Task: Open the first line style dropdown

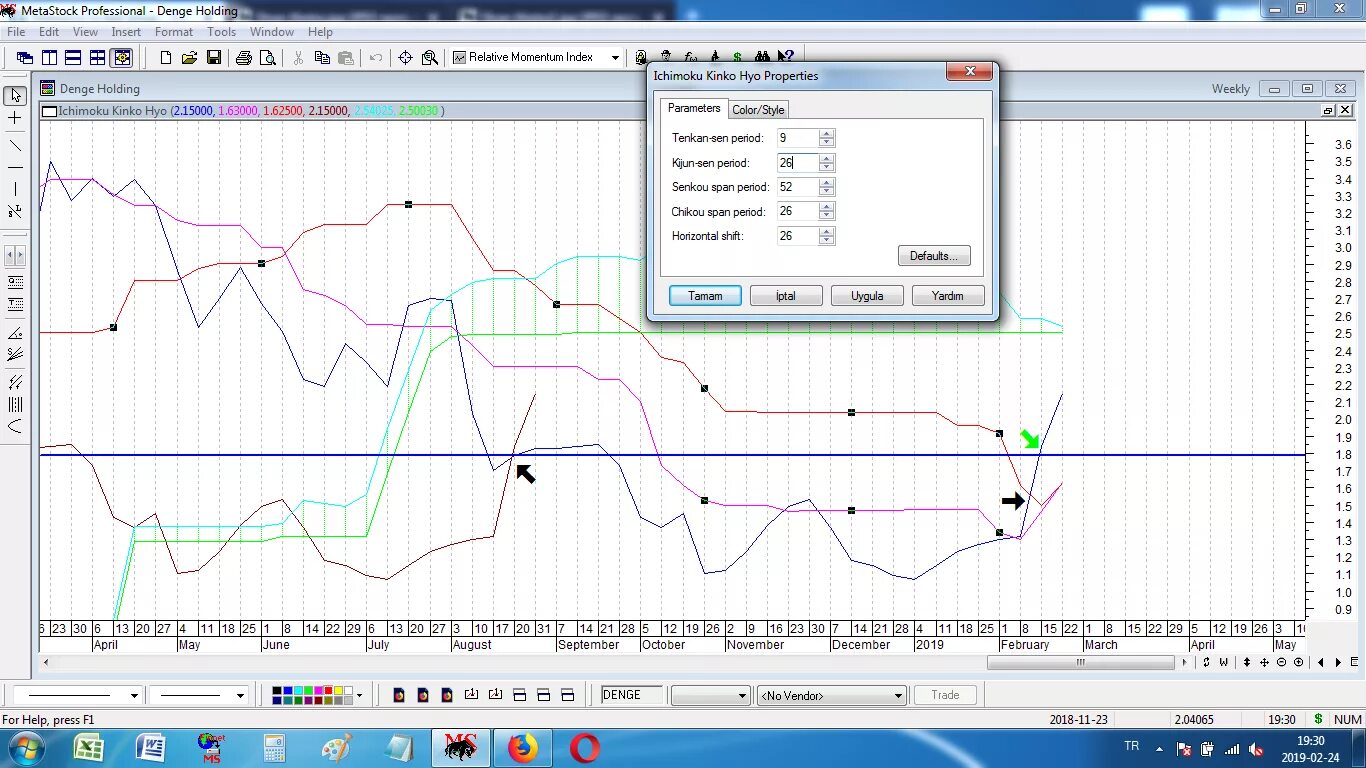Action: pyautogui.click(x=133, y=695)
